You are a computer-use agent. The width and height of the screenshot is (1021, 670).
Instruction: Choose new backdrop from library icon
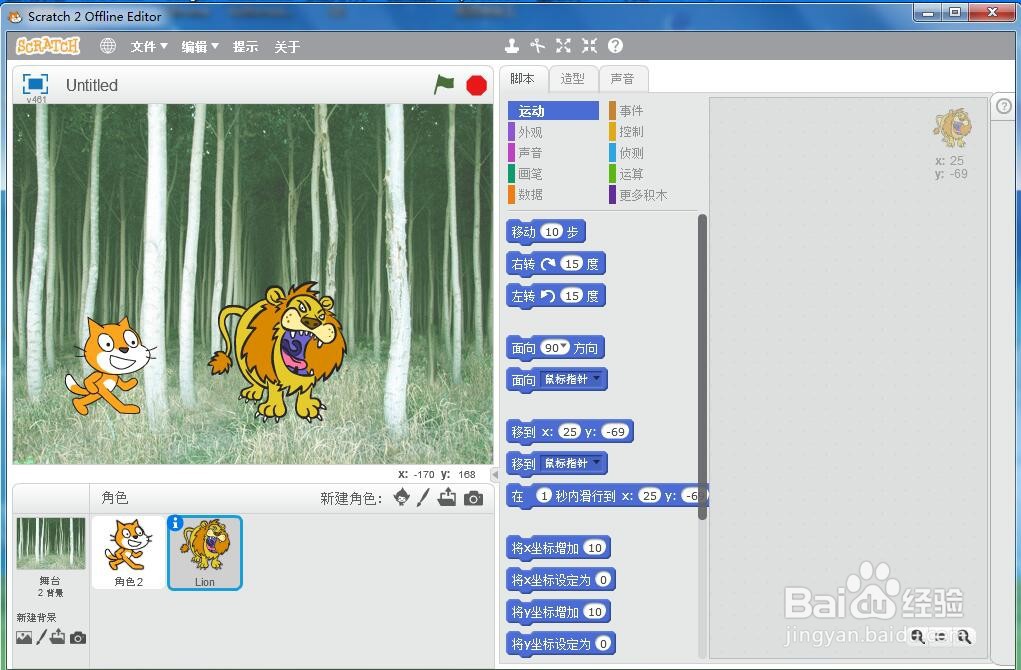pyautogui.click(x=24, y=637)
